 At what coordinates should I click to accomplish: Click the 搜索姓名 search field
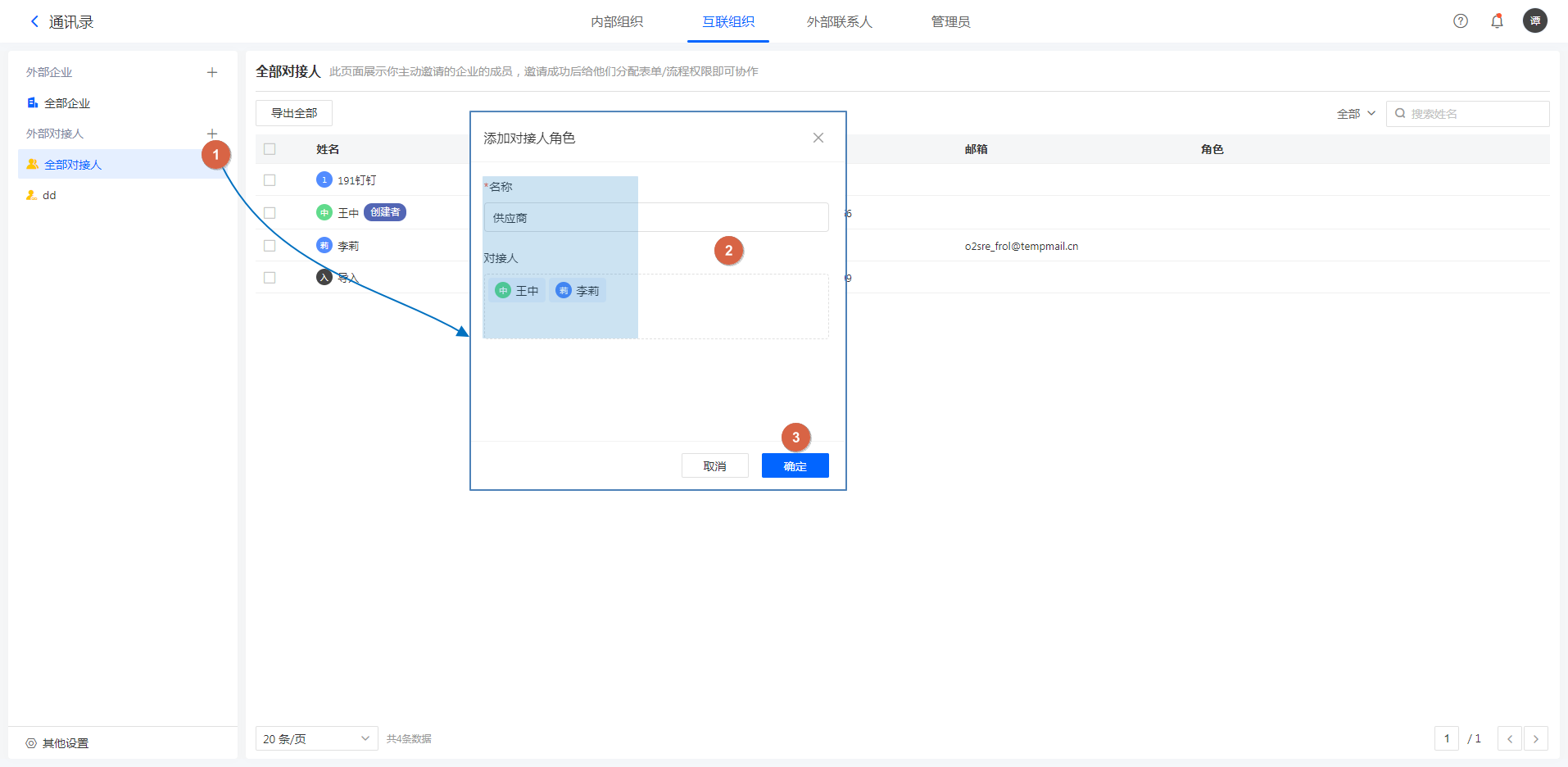pos(1467,114)
